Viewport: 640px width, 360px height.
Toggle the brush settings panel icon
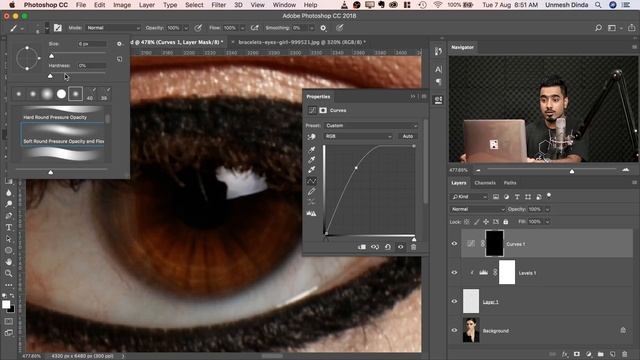click(x=58, y=28)
